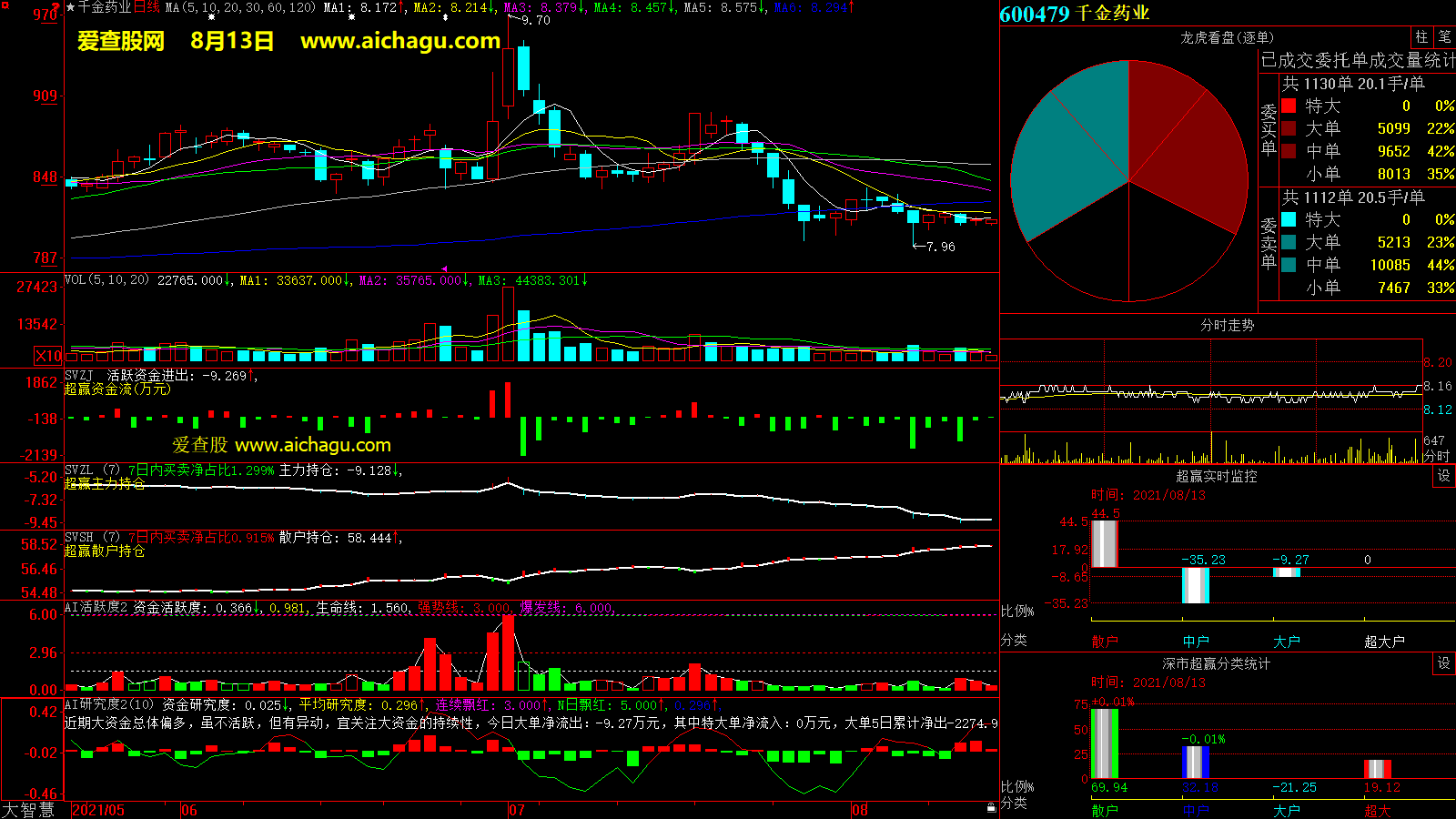Click the red 特大 buy-order legend square
This screenshot has width=1456, height=819.
[1289, 106]
